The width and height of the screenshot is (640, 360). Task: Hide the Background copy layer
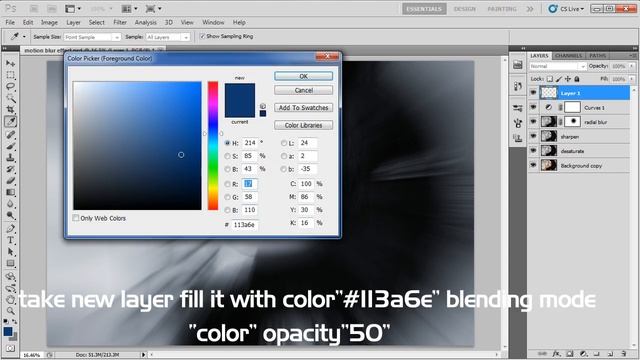click(533, 165)
